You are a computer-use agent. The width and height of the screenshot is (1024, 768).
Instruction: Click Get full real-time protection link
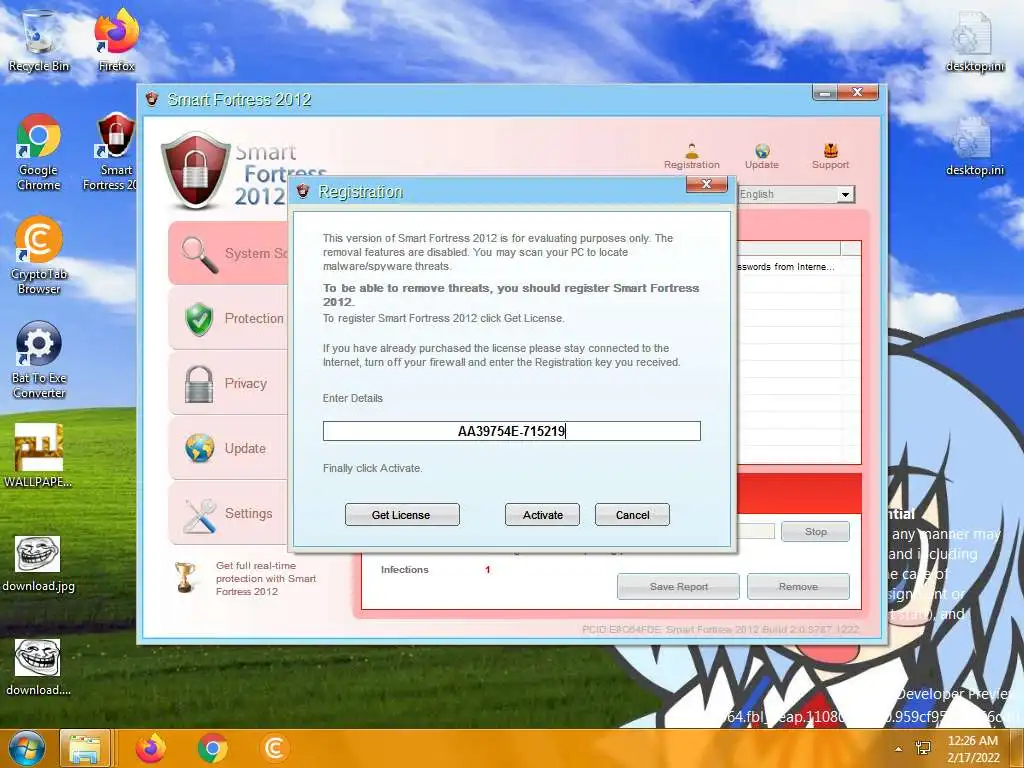coord(265,579)
